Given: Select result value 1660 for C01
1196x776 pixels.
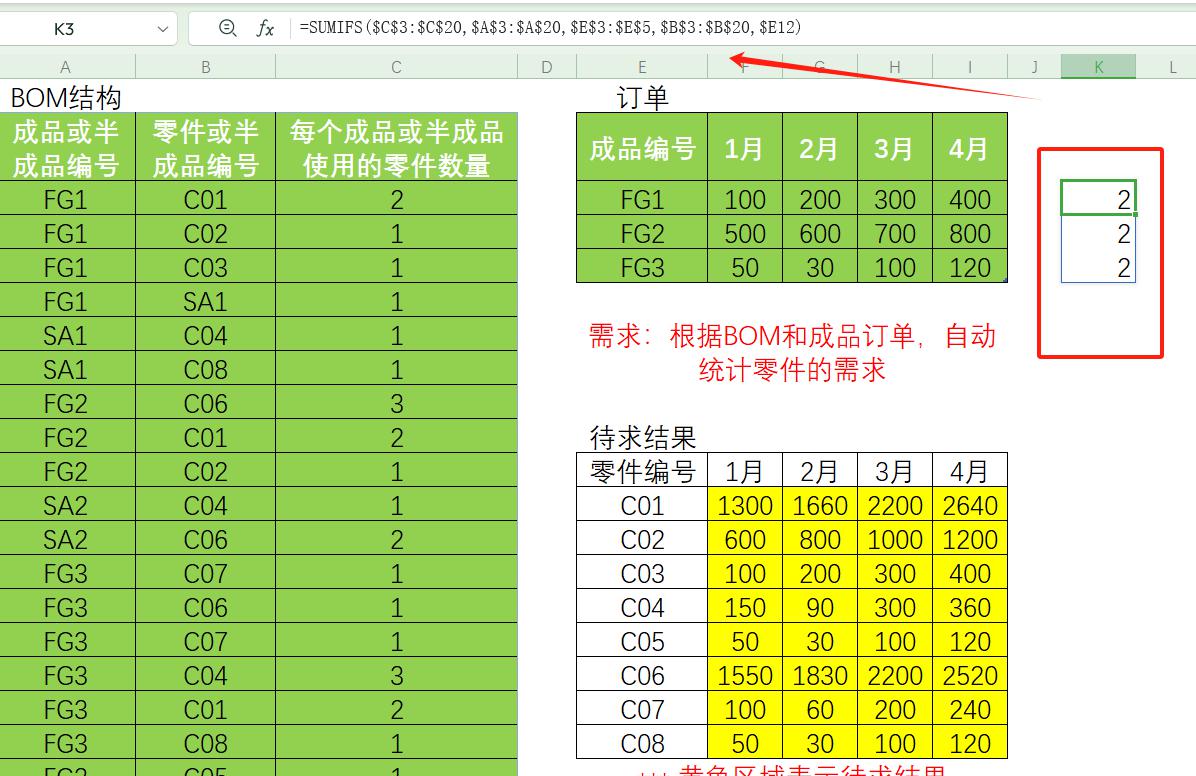Looking at the screenshot, I should [820, 505].
